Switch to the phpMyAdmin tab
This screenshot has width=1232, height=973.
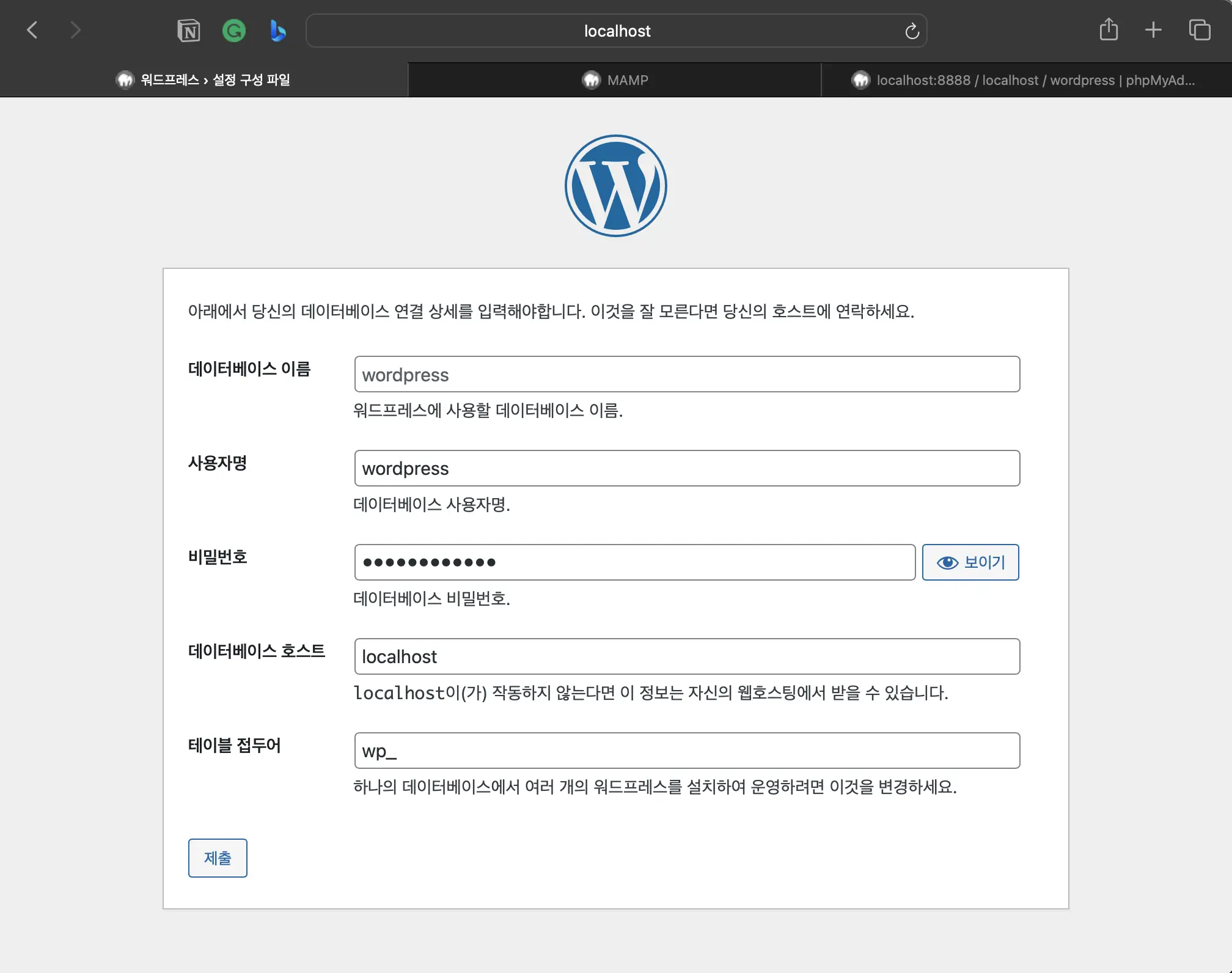pos(1025,79)
